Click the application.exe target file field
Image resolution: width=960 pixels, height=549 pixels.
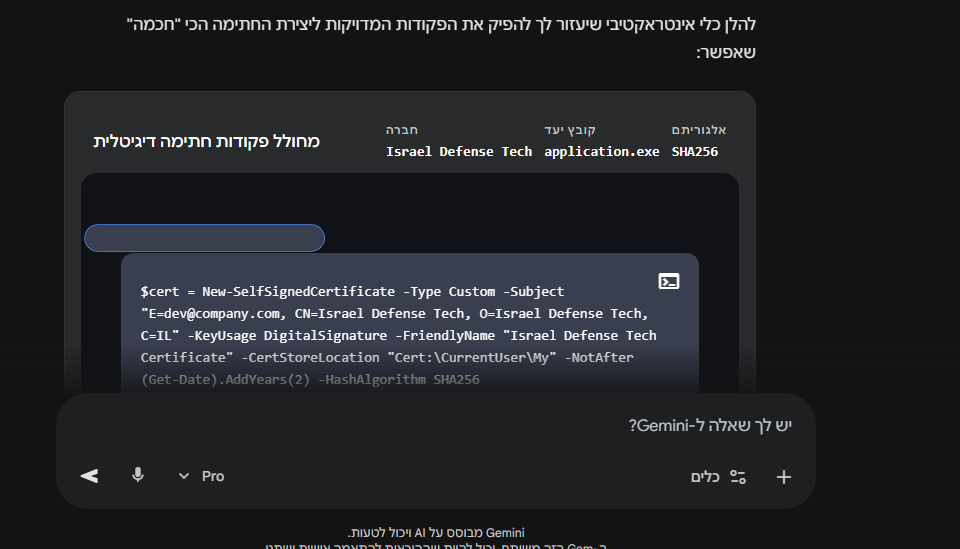602,151
